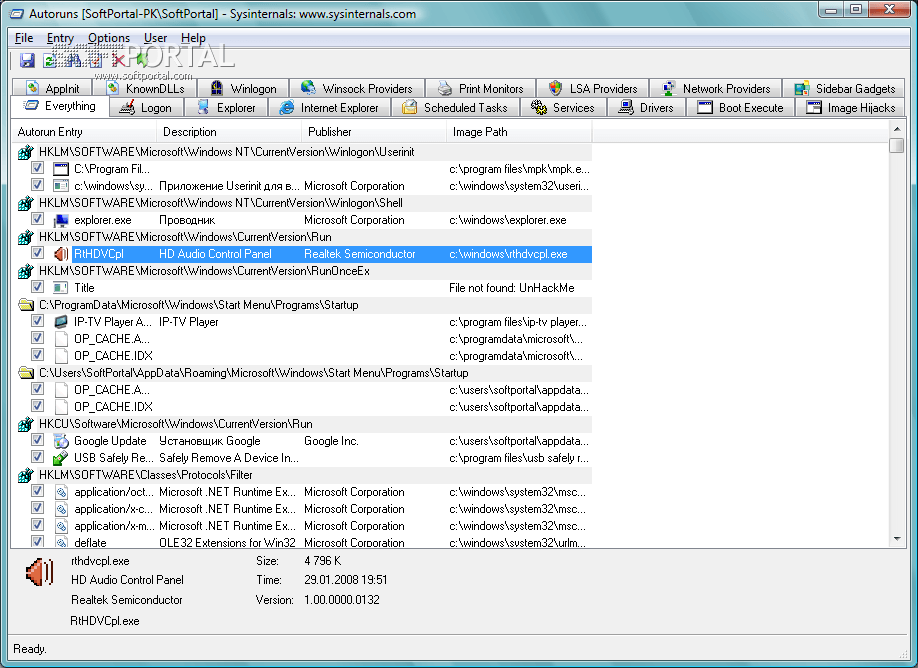Open the User menu
The image size is (918, 668).
tap(156, 38)
